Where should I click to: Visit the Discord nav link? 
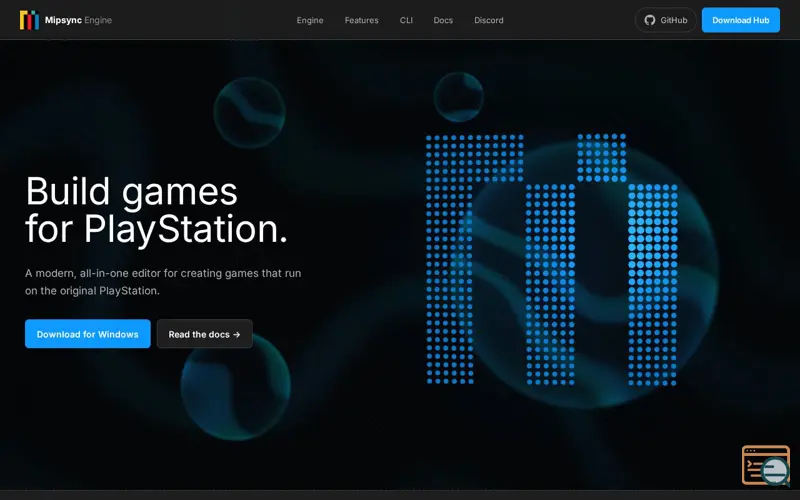488,20
